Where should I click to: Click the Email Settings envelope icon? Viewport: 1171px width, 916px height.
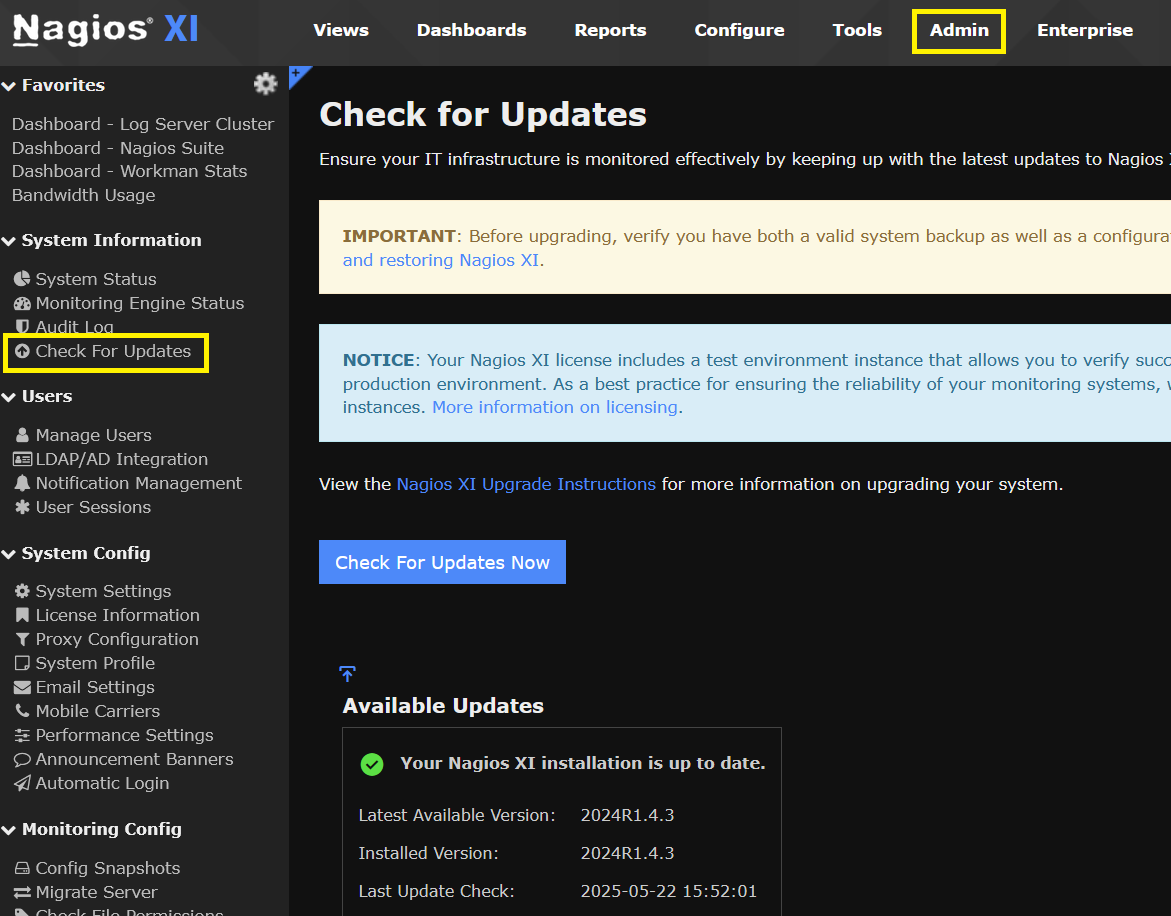[22, 687]
